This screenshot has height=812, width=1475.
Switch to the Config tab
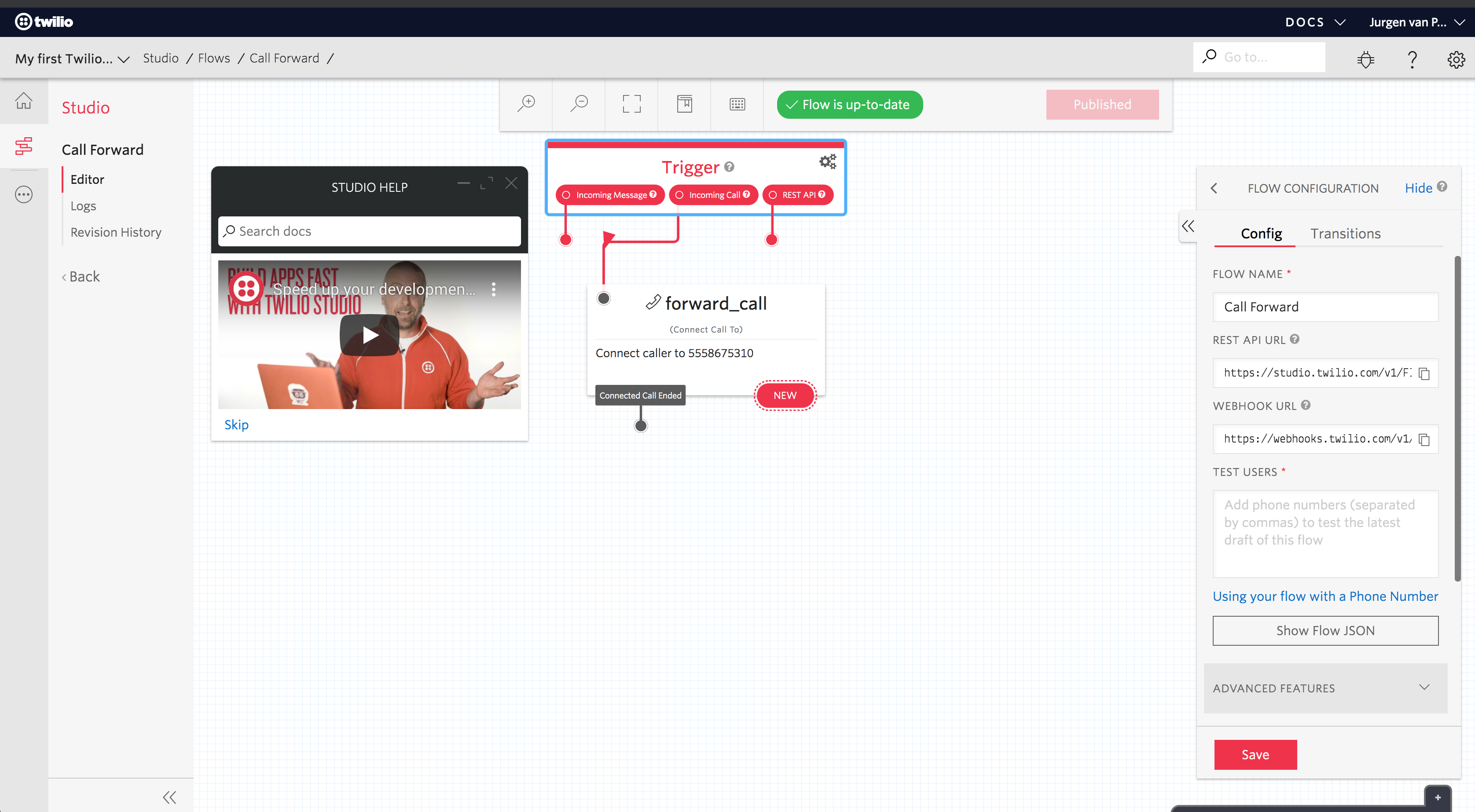point(1261,234)
